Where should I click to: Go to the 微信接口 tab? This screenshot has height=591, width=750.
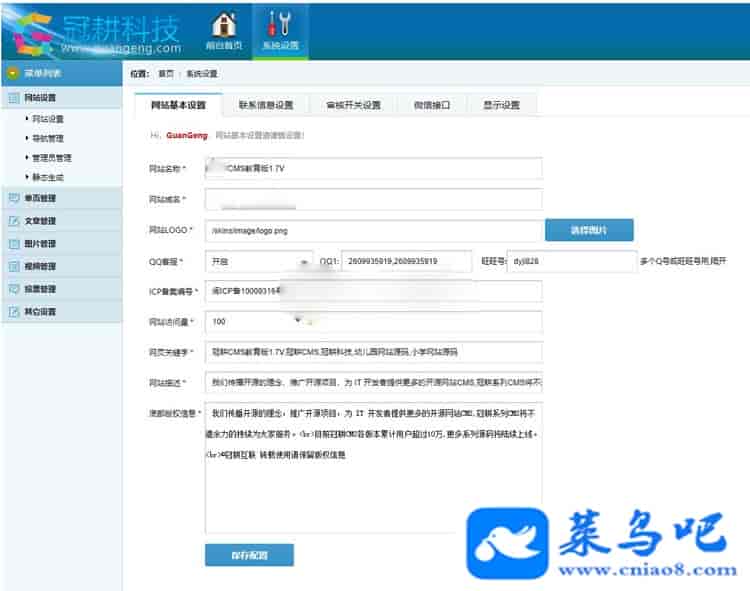pyautogui.click(x=431, y=105)
